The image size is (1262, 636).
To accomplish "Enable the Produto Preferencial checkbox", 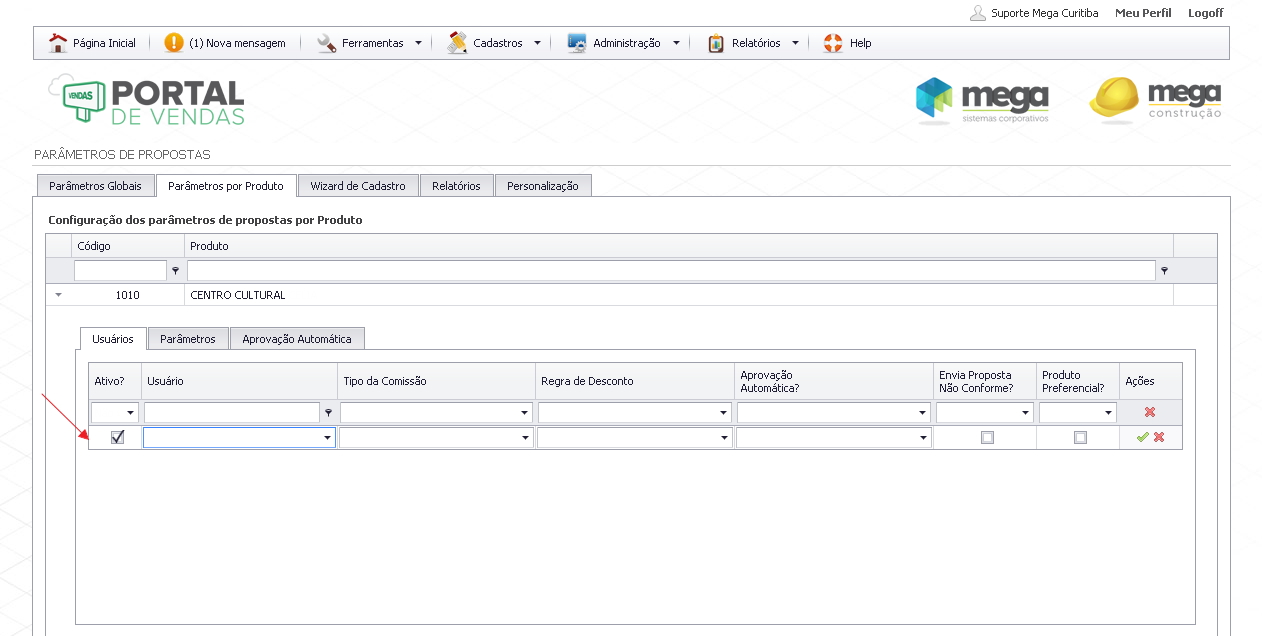I will coord(1080,437).
